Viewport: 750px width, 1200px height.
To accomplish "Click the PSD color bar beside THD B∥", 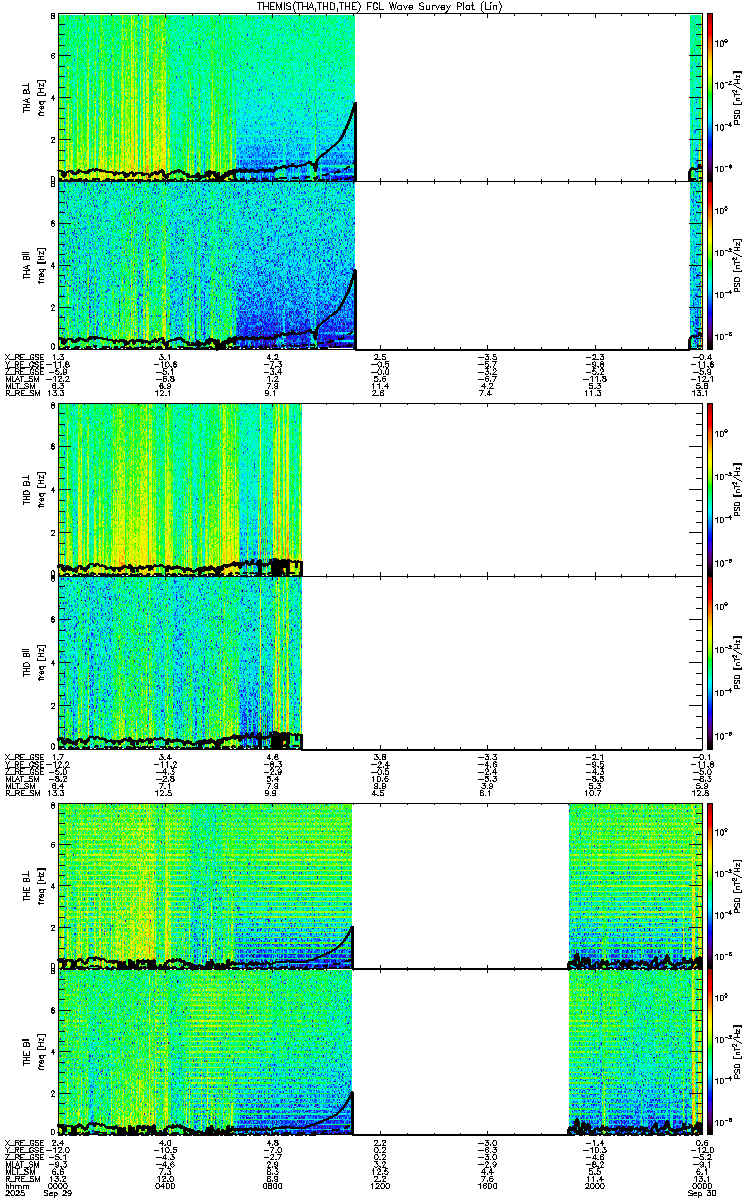I will [709, 661].
